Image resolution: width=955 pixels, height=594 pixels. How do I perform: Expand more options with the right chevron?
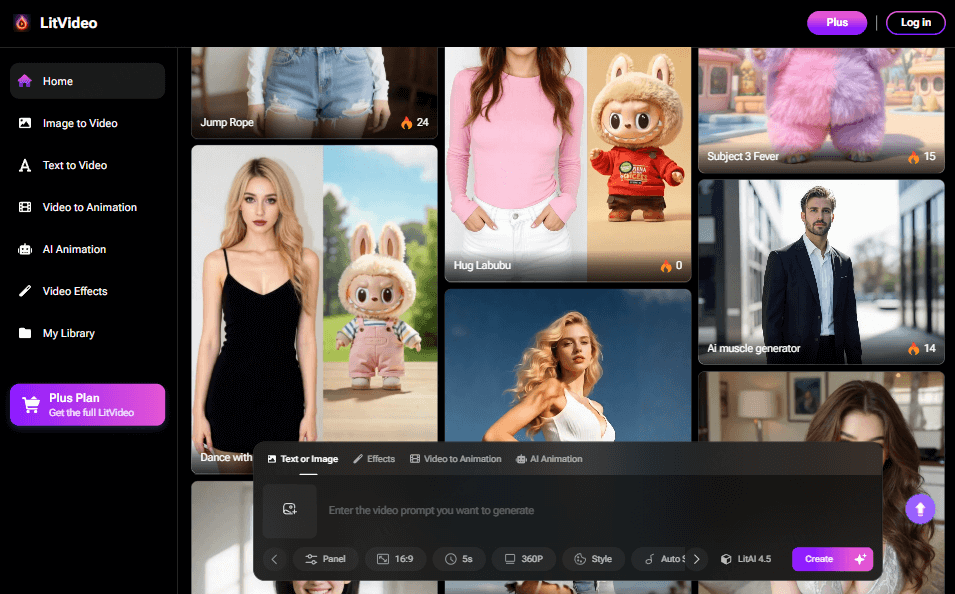[697, 559]
